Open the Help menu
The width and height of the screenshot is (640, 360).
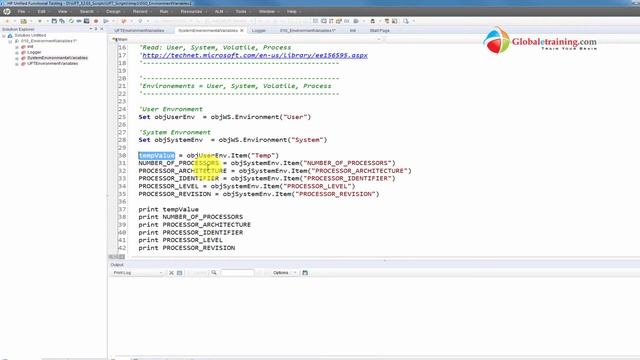(x=291, y=11)
